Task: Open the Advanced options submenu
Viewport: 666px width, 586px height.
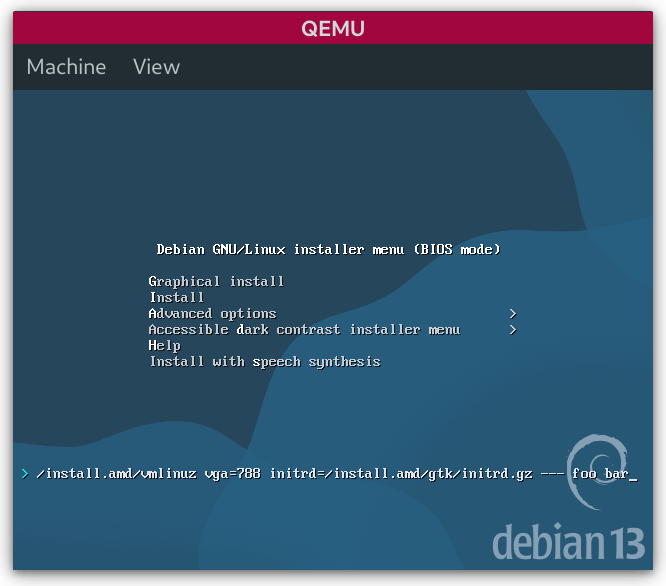Action: tap(212, 314)
